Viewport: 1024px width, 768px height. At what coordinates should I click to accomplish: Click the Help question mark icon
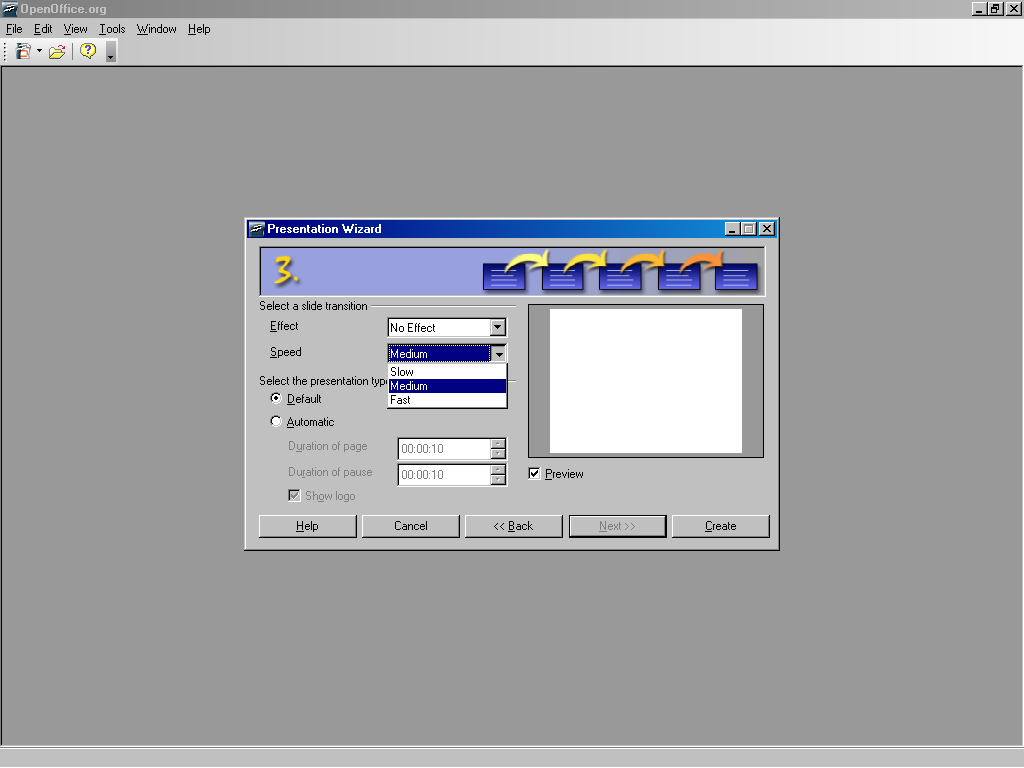click(88, 51)
